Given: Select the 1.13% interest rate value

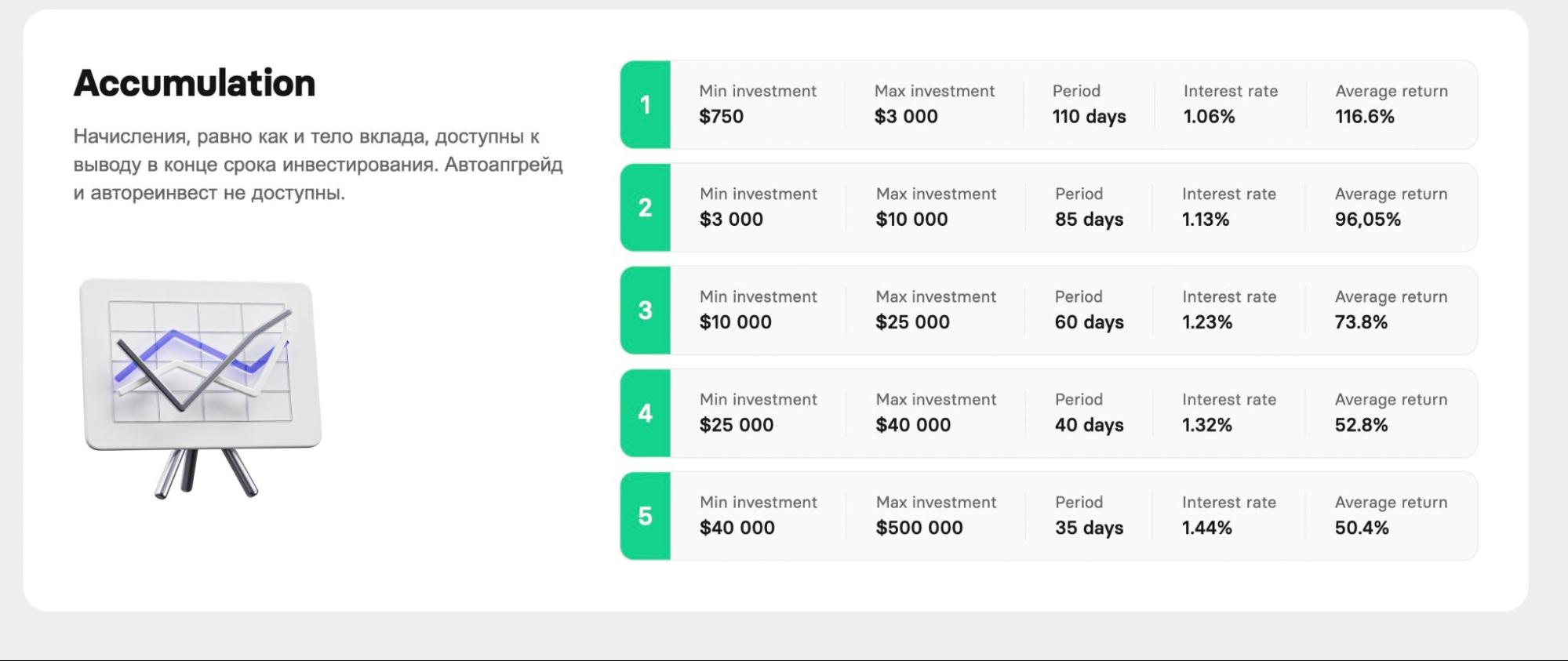Looking at the screenshot, I should [1205, 220].
